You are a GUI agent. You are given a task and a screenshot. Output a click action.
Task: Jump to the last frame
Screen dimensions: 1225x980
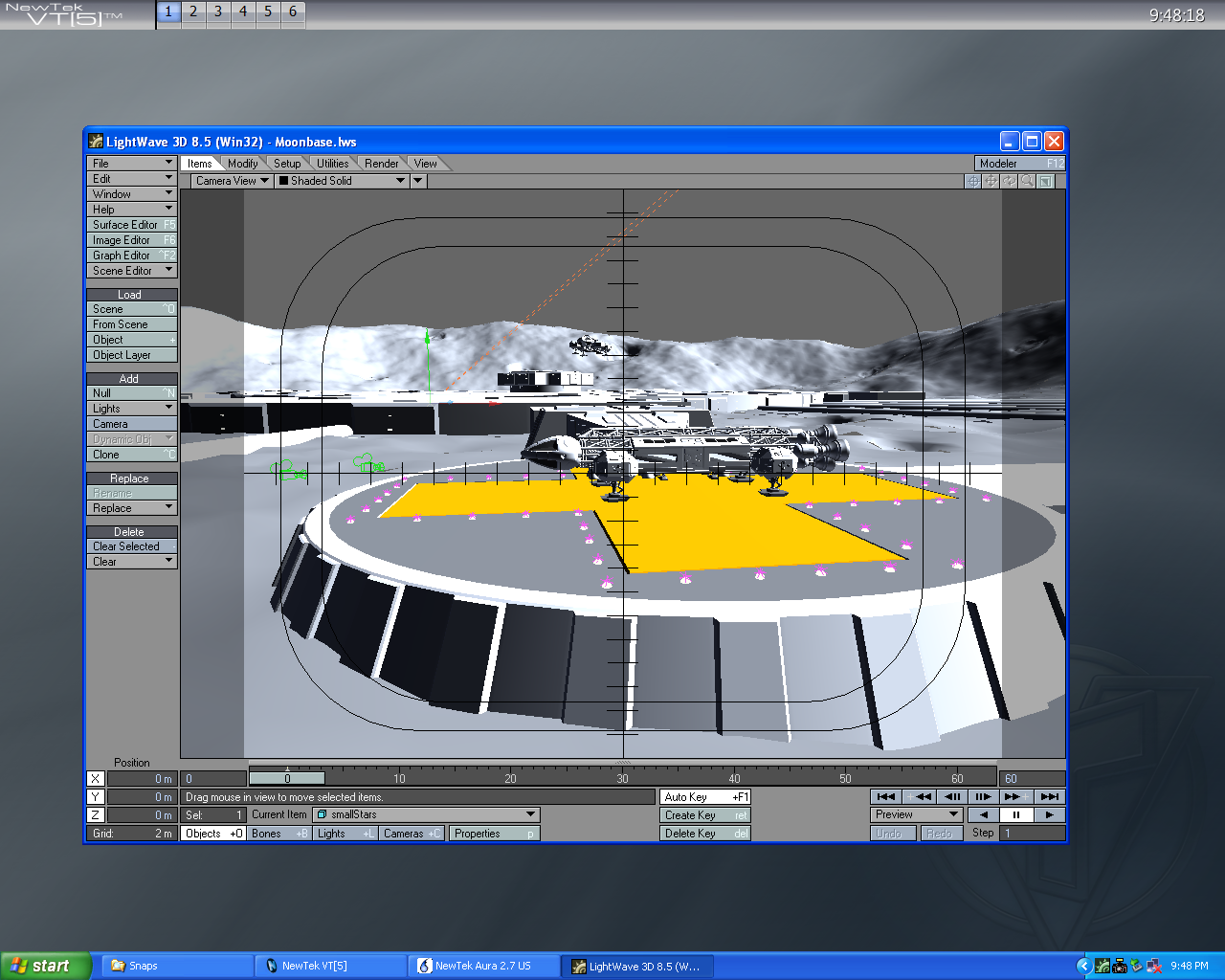(x=1049, y=796)
